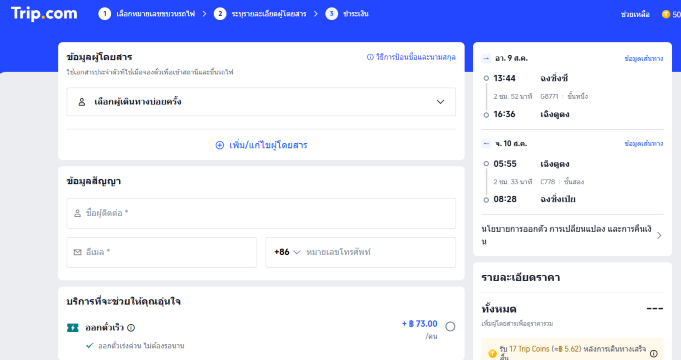
Task: Click train number G8771 text
Action: [x=549, y=96]
